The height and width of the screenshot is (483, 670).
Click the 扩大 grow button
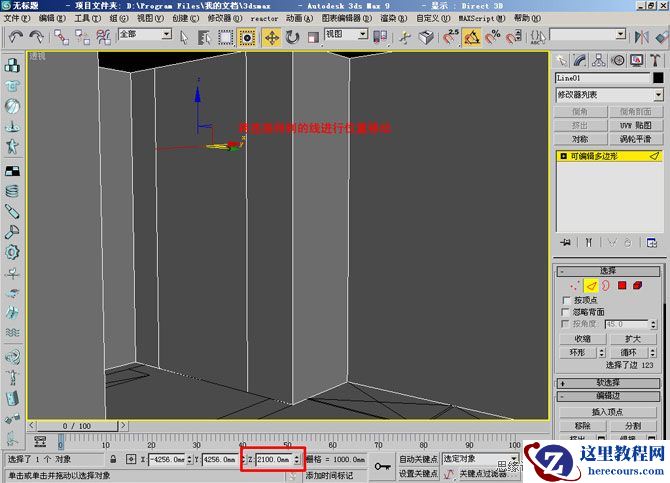click(633, 339)
